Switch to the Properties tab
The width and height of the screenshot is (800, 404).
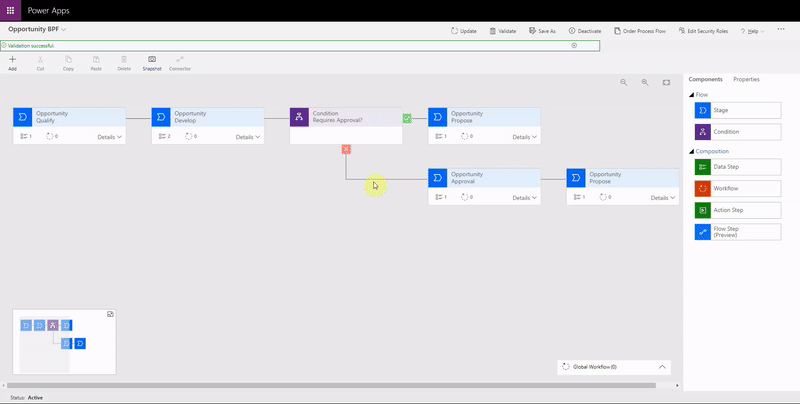tap(746, 79)
